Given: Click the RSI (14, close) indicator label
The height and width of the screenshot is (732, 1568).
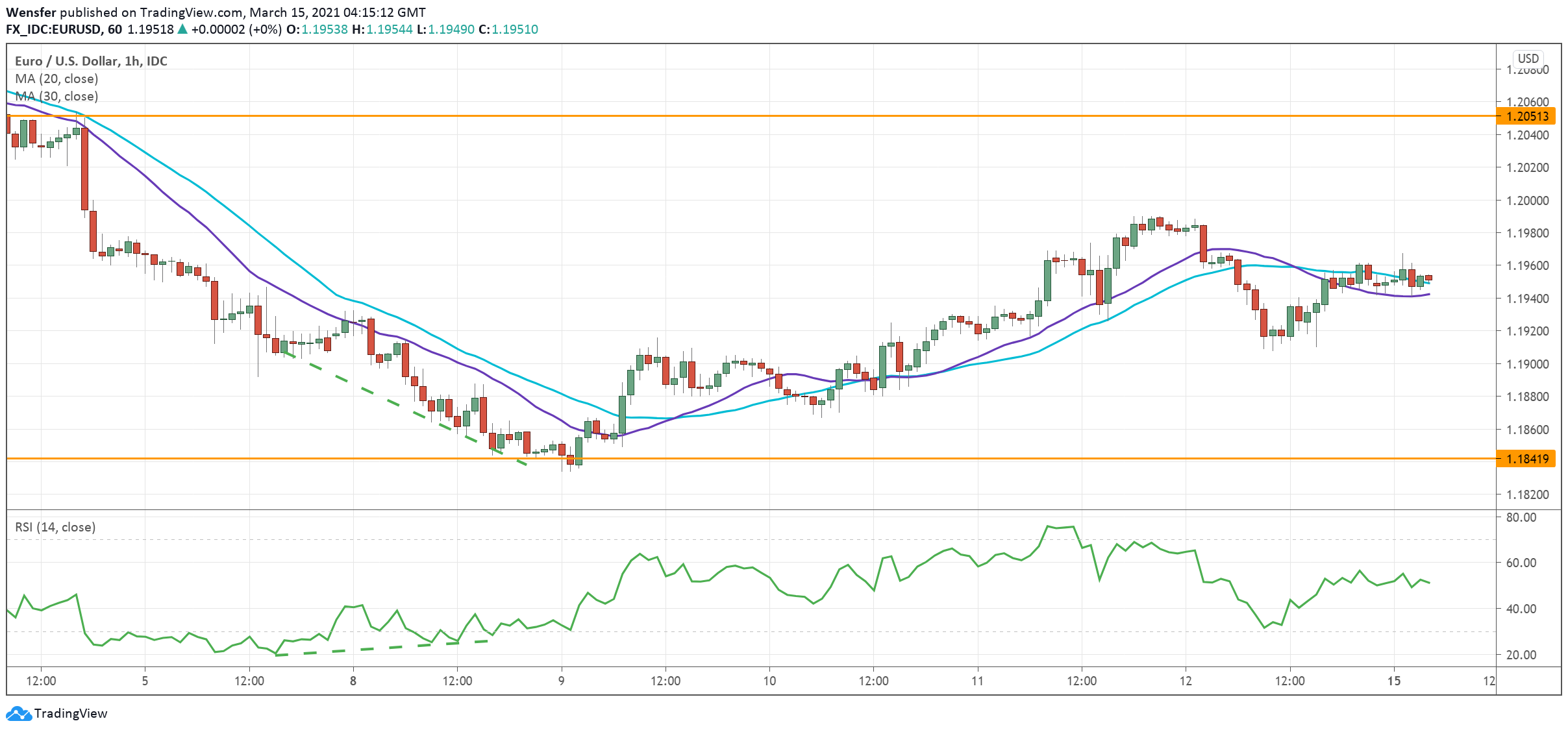Looking at the screenshot, I should point(55,527).
